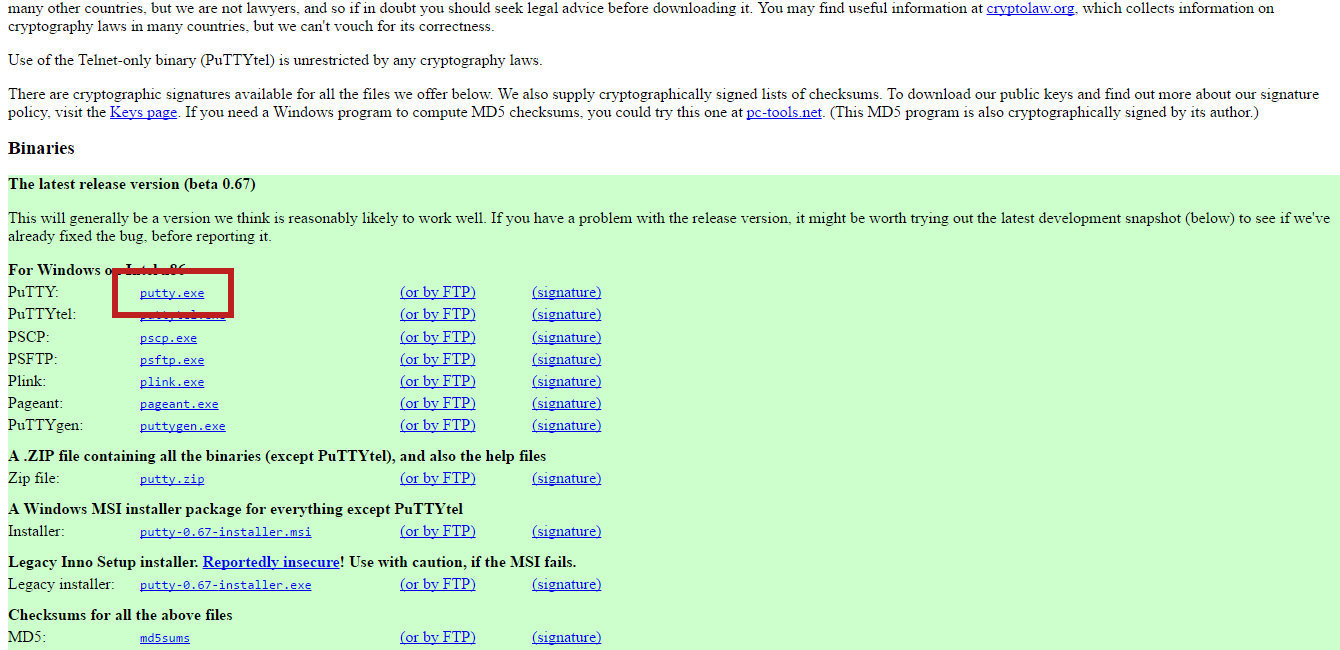Open the signature for PSCP
Image resolution: width=1340 pixels, height=650 pixels.
567,337
